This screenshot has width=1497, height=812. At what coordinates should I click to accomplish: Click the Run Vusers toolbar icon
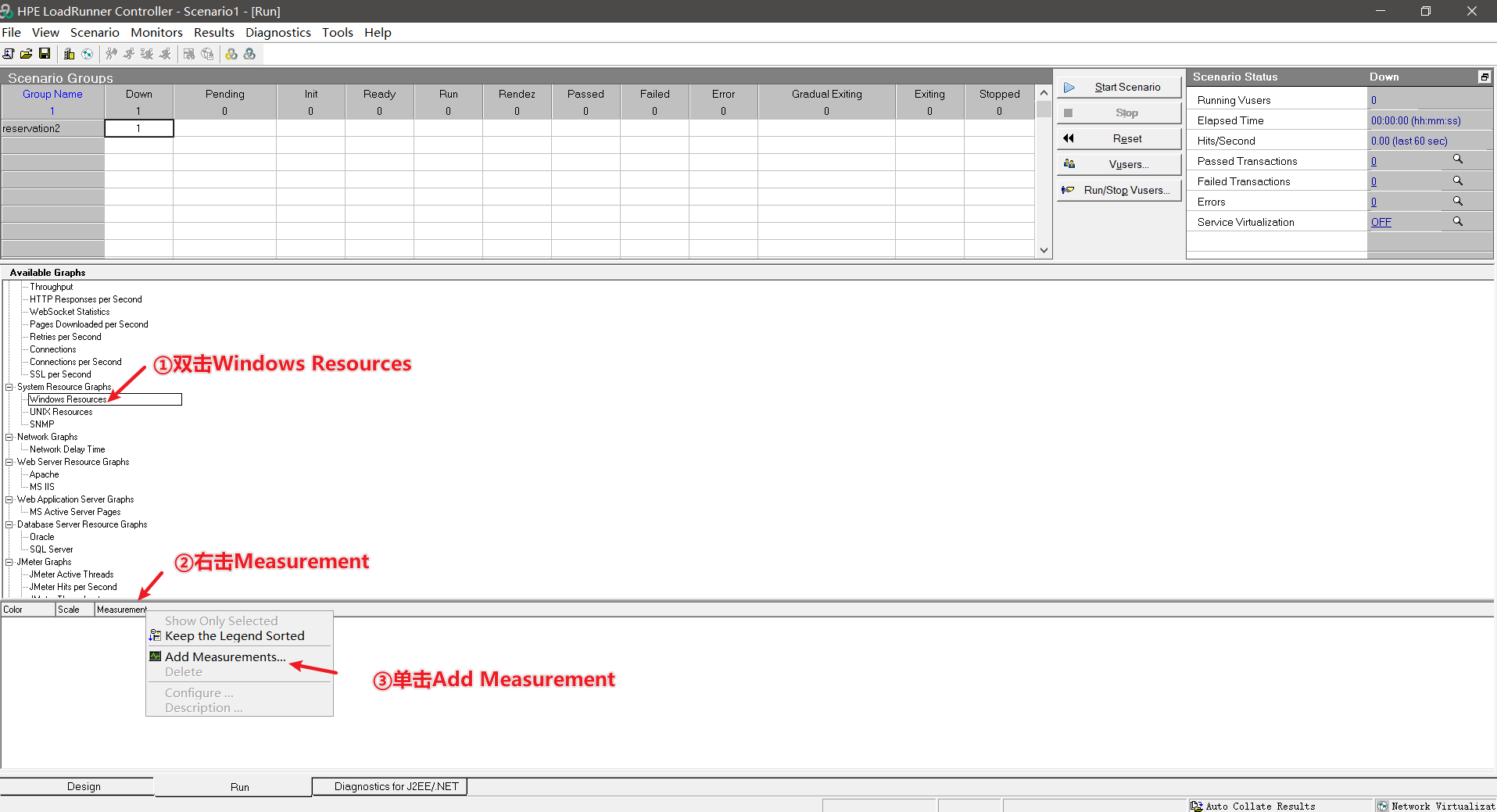pos(129,54)
